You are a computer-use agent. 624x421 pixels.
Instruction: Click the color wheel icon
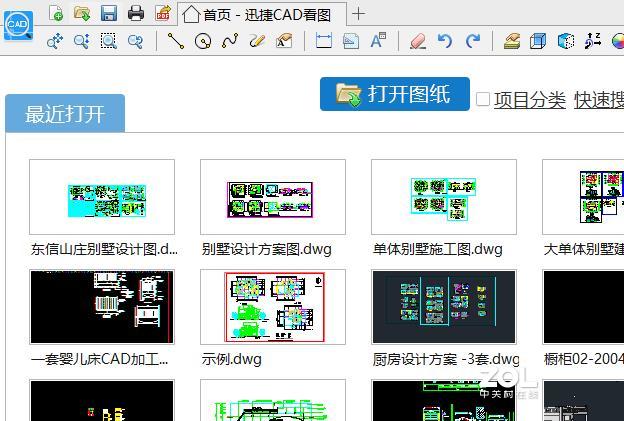pos(618,41)
